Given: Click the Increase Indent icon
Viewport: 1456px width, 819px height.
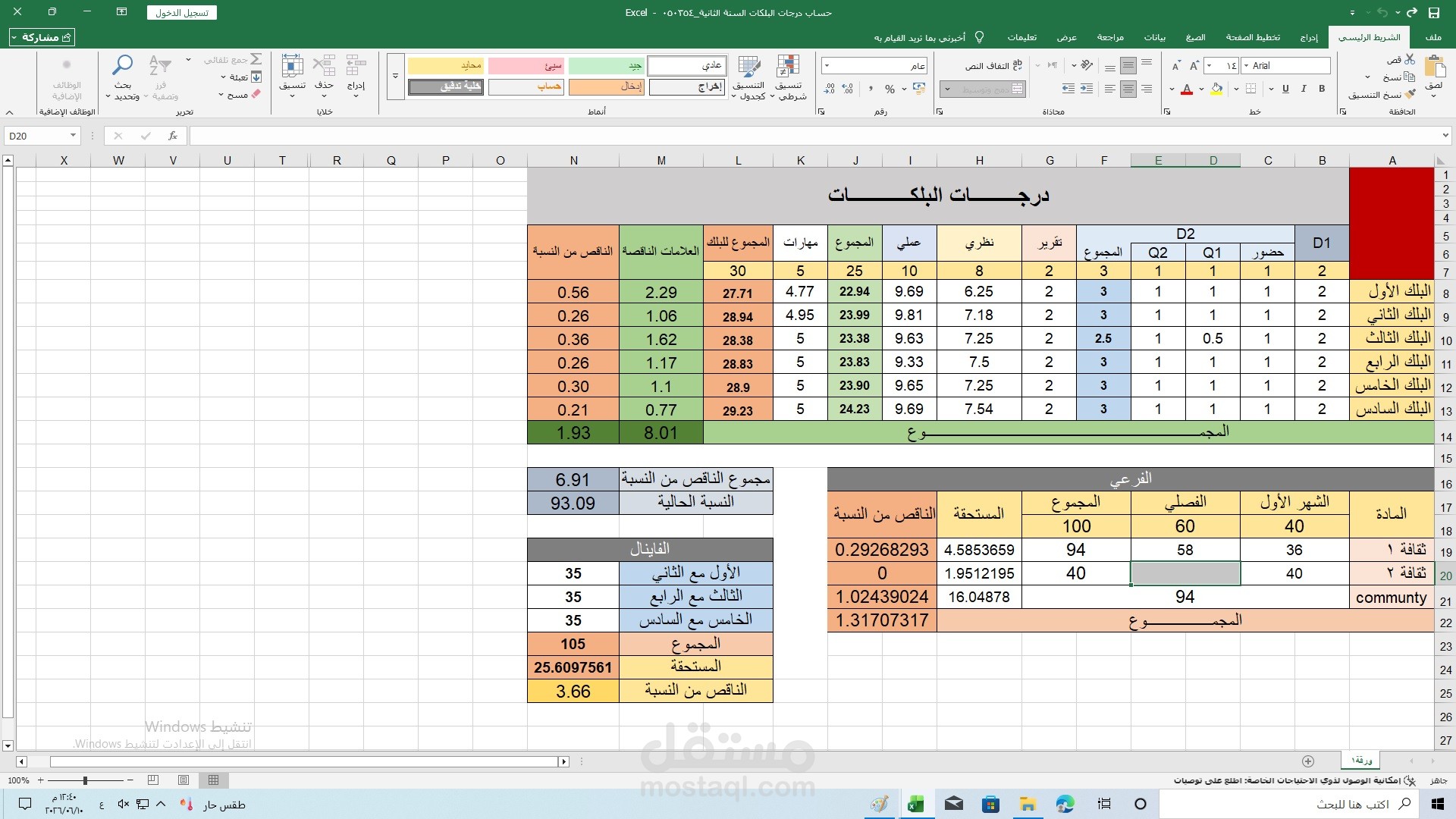Looking at the screenshot, I should click(x=1068, y=89).
